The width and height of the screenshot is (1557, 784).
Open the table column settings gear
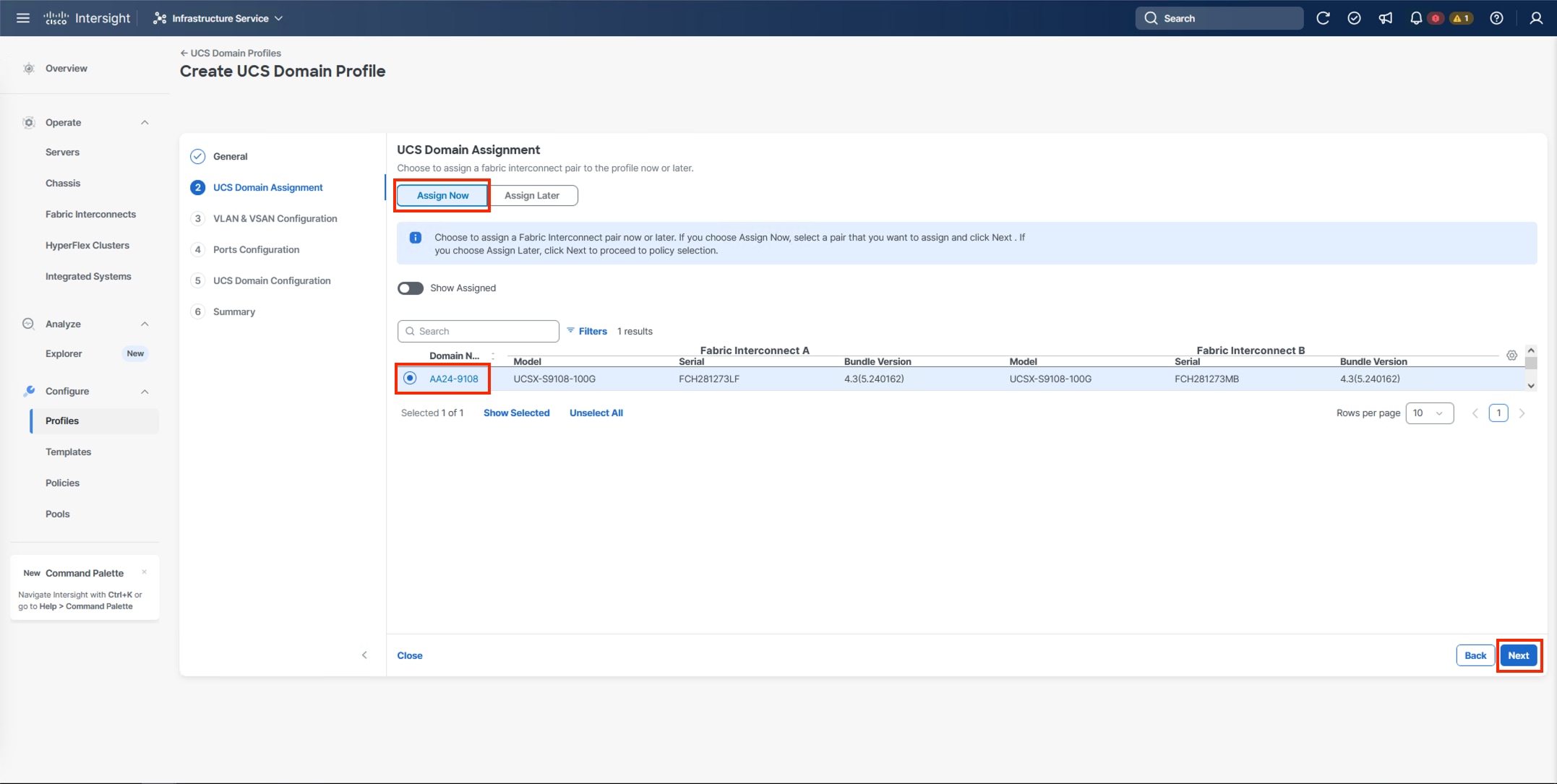click(1512, 356)
